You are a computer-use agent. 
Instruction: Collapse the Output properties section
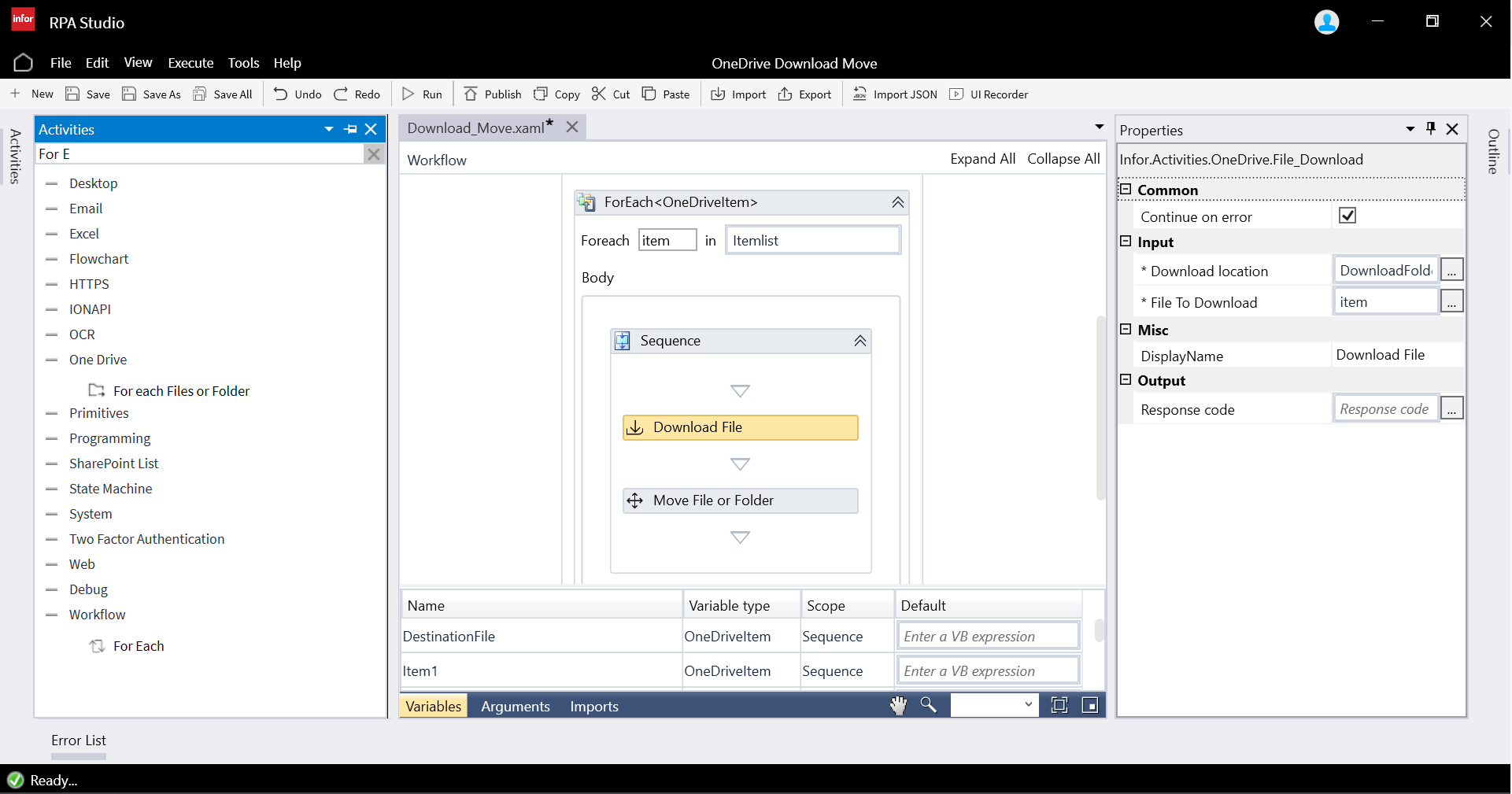pos(1126,380)
